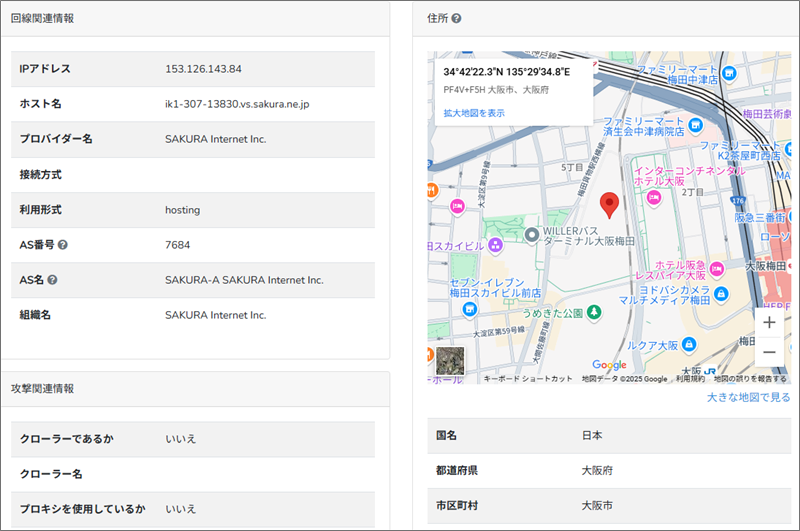800x531 pixels.
Task: Click the プロキシを使用しているか row label
Action: point(83,509)
